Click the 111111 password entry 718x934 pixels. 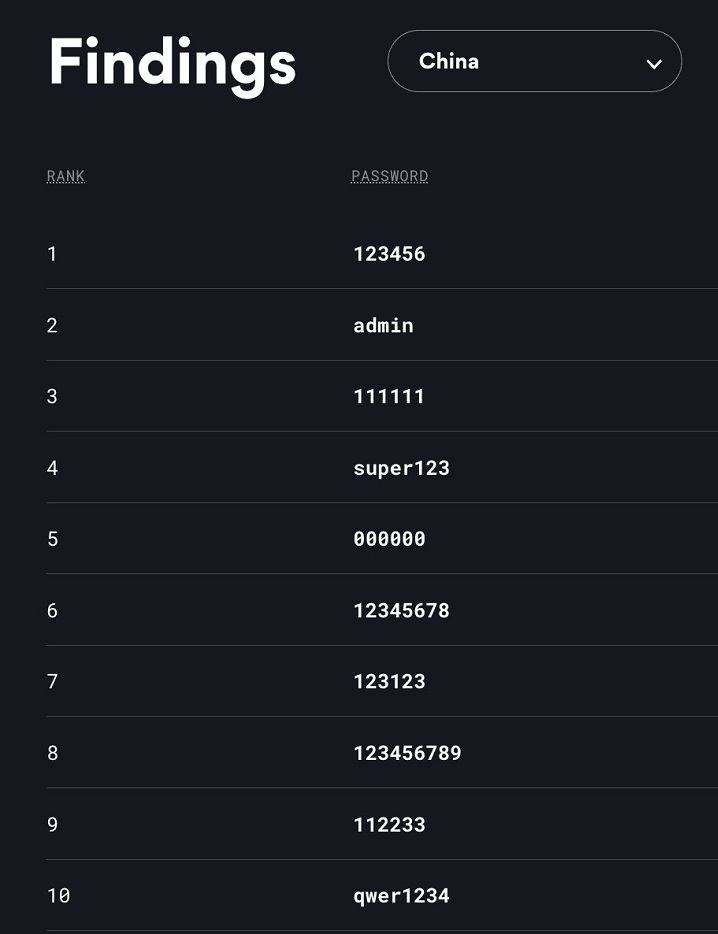[389, 397]
